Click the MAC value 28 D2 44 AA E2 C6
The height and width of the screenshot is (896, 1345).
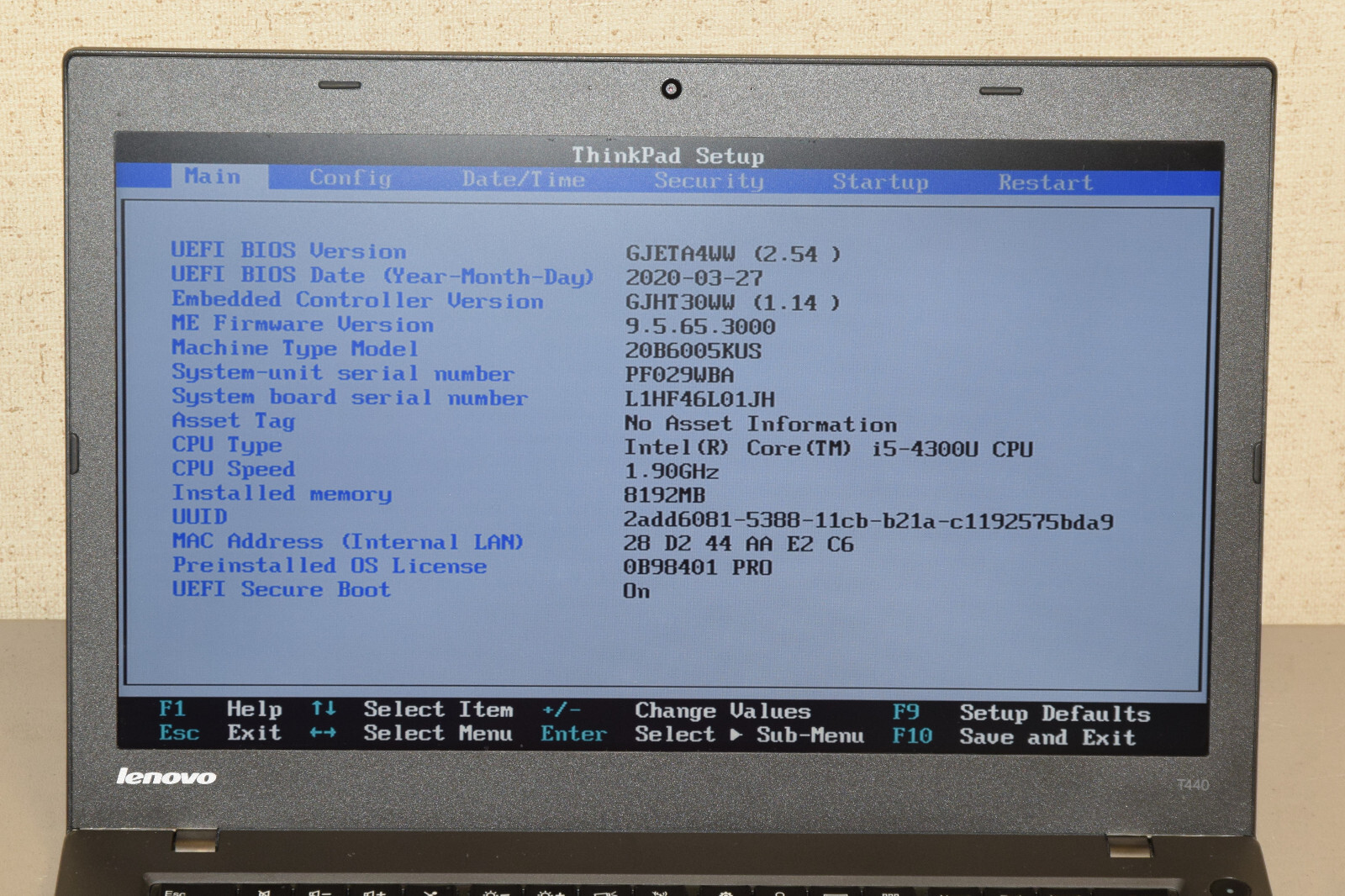[x=738, y=544]
